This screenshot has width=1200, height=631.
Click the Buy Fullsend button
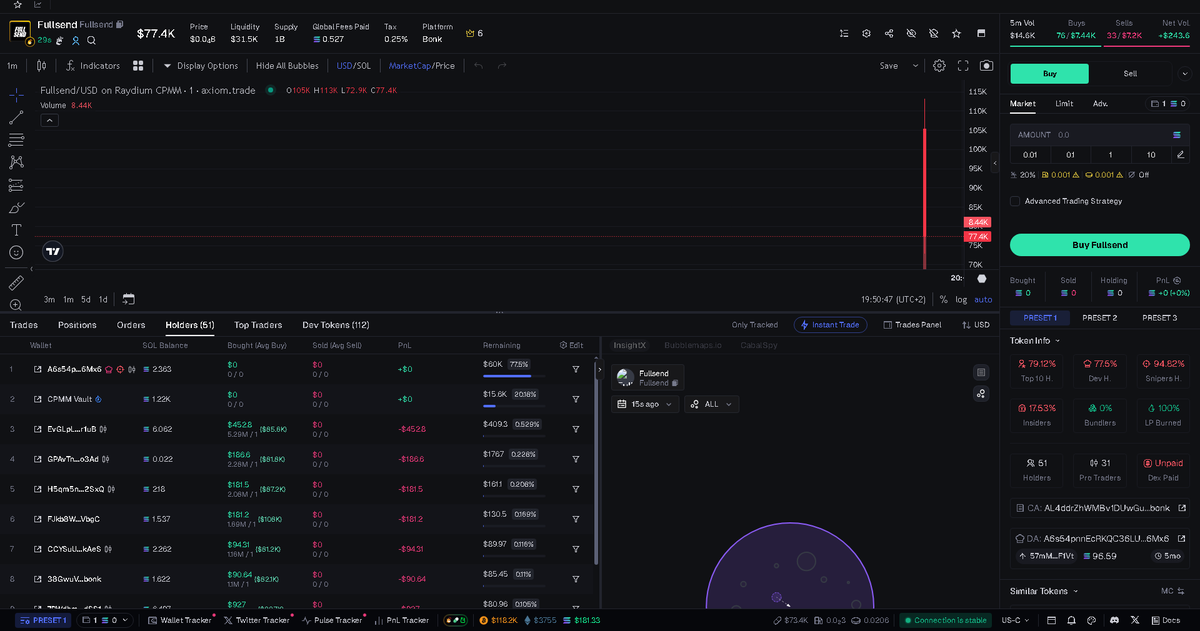1099,245
